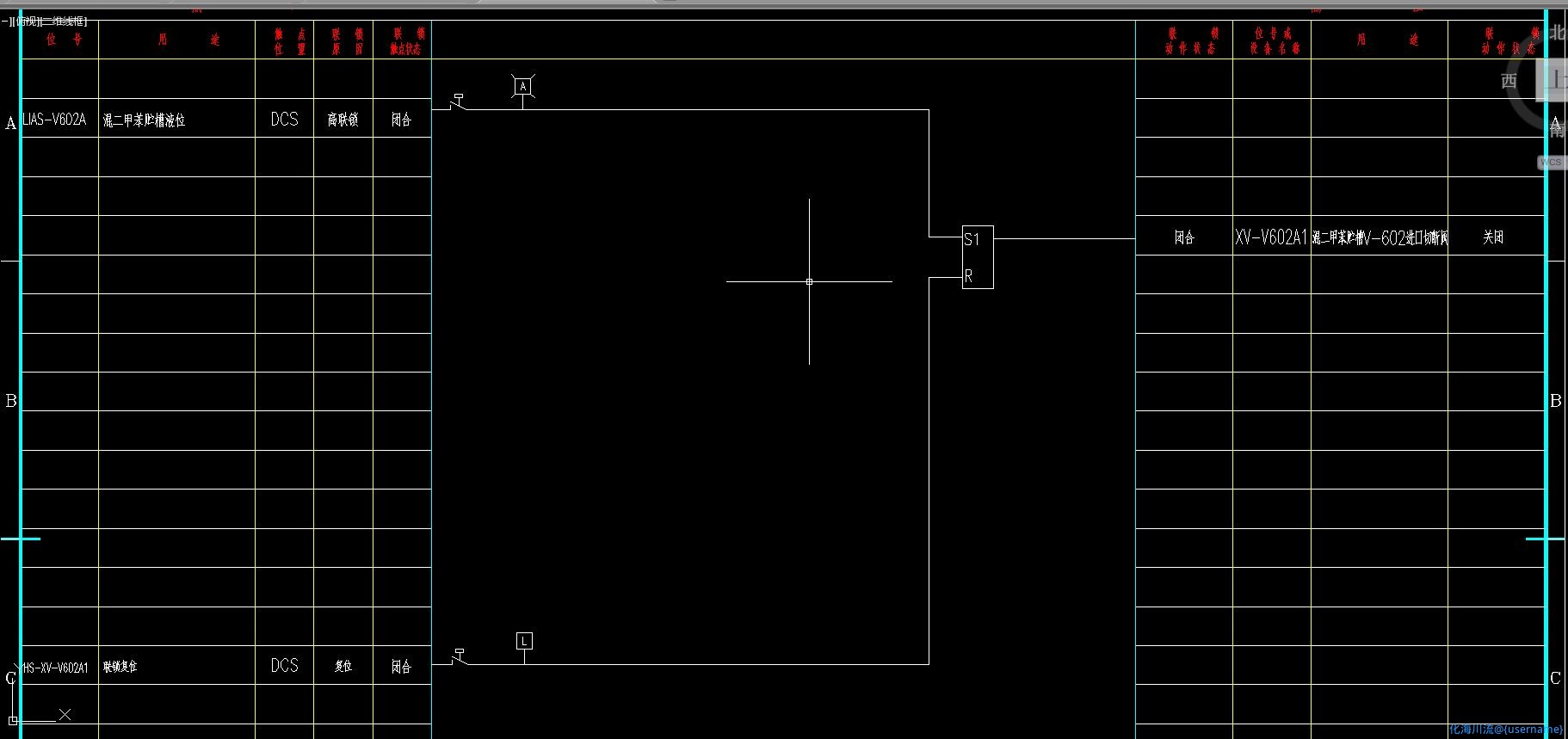Select 闭合 left of XV-V602A1
This screenshot has width=1568, height=739.
pos(1184,237)
